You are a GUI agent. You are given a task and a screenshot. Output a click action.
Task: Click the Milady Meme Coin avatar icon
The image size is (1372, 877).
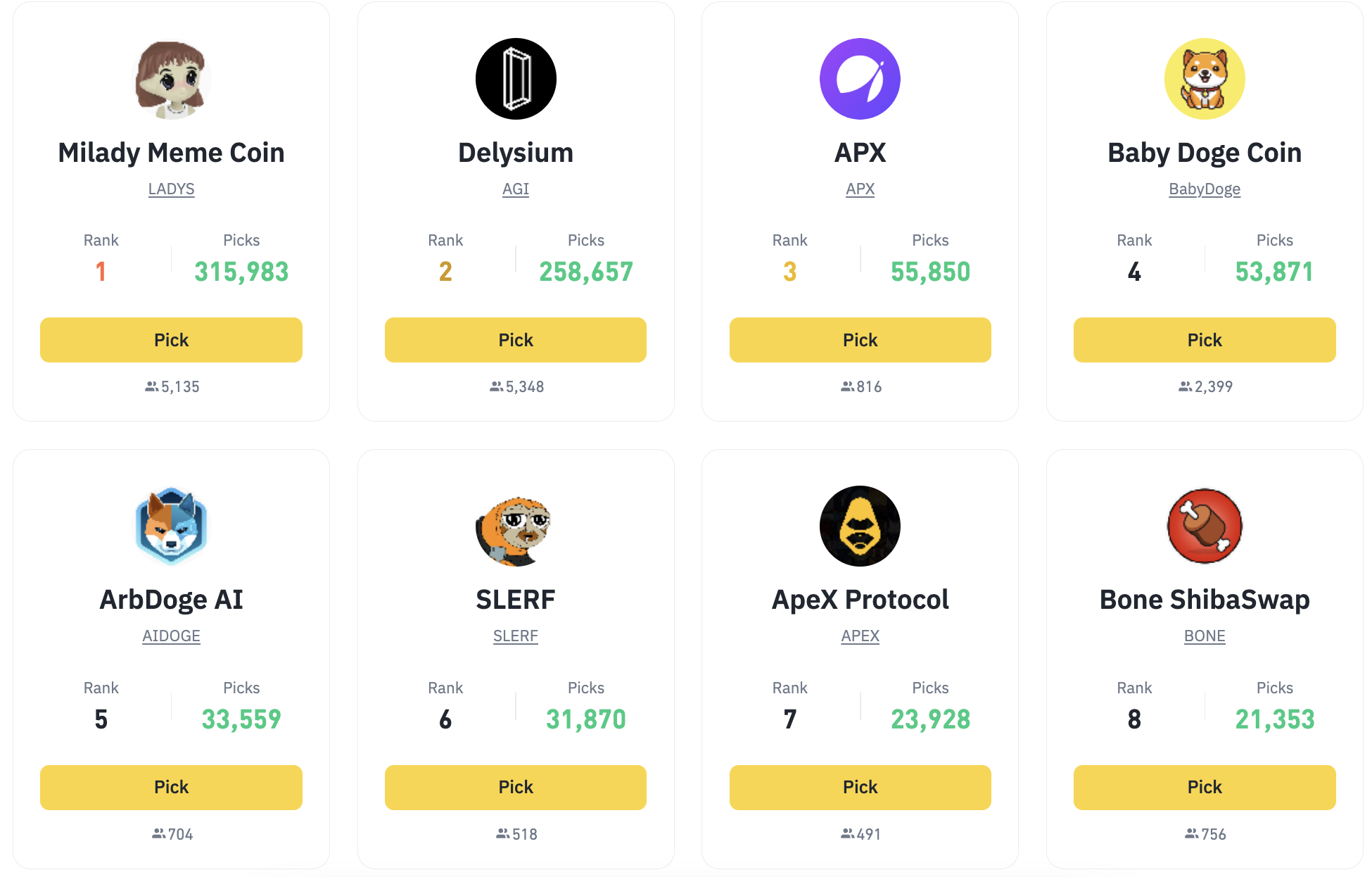coord(171,79)
